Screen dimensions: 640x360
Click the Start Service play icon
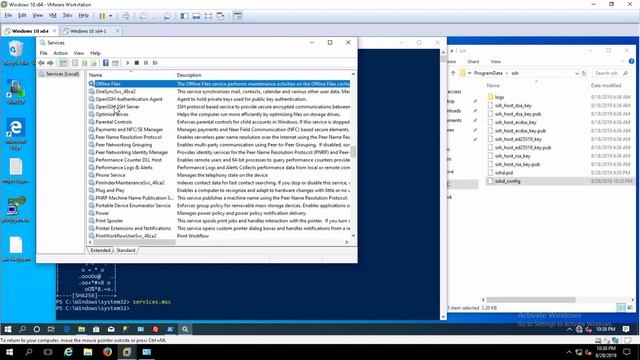pyautogui.click(x=128, y=63)
